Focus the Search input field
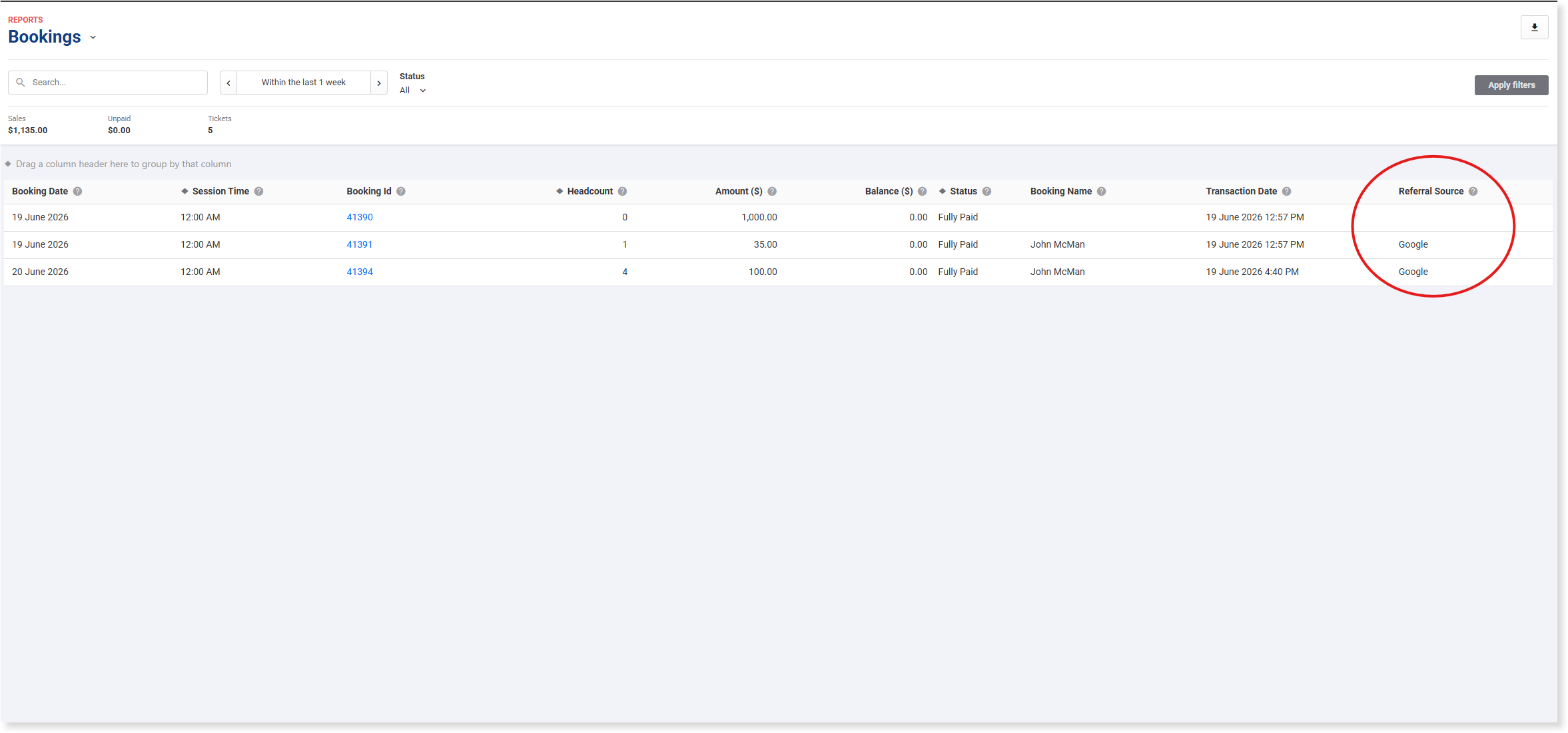Image resolution: width=1568 pixels, height=733 pixels. pos(108,83)
